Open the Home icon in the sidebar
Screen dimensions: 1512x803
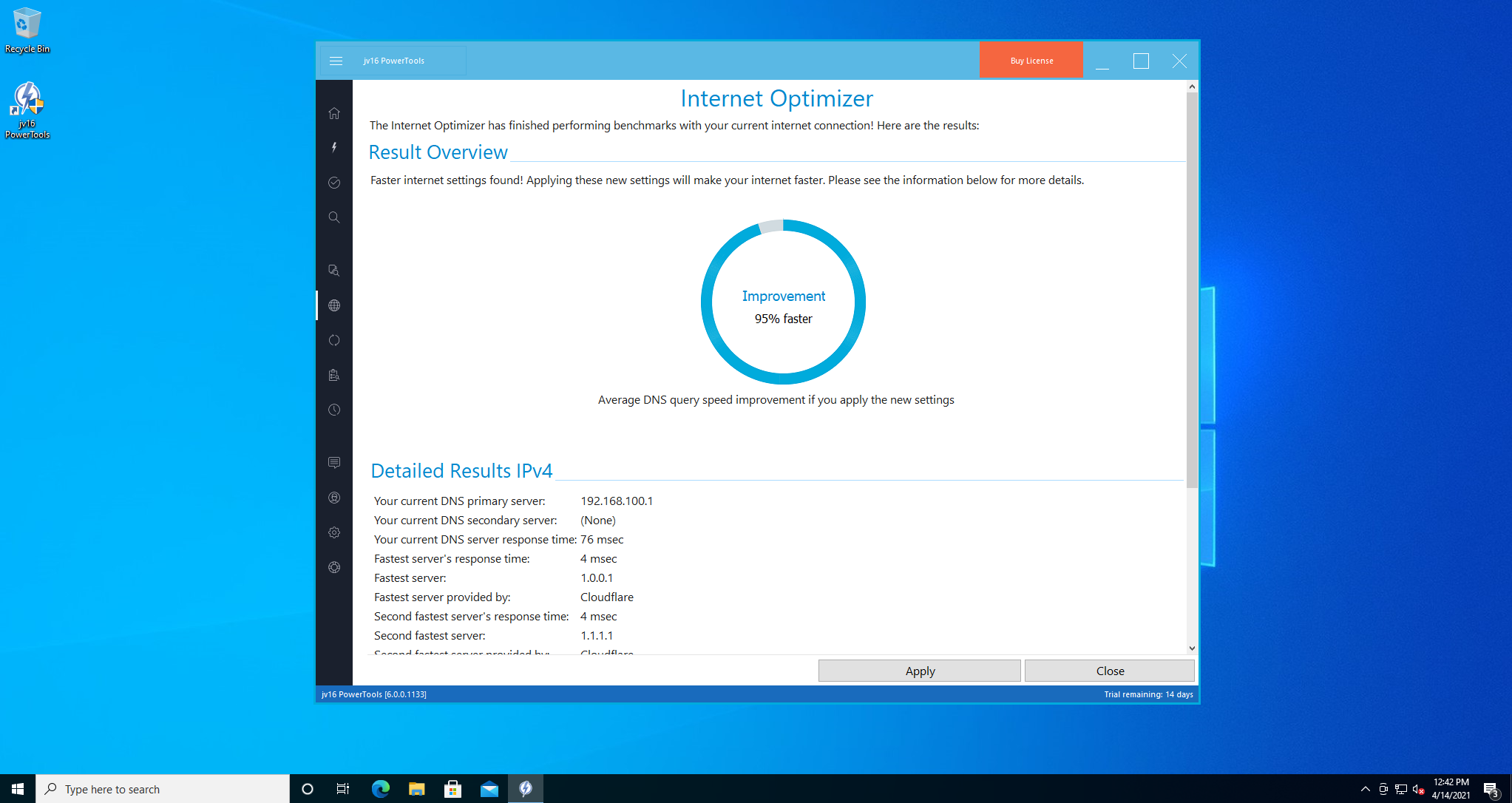334,113
